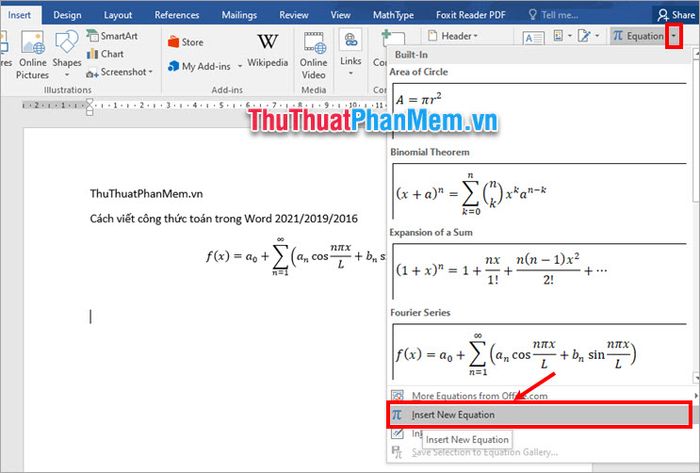Image resolution: width=700 pixels, height=473 pixels.
Task: Click the Signature Line icon
Action: [584, 35]
